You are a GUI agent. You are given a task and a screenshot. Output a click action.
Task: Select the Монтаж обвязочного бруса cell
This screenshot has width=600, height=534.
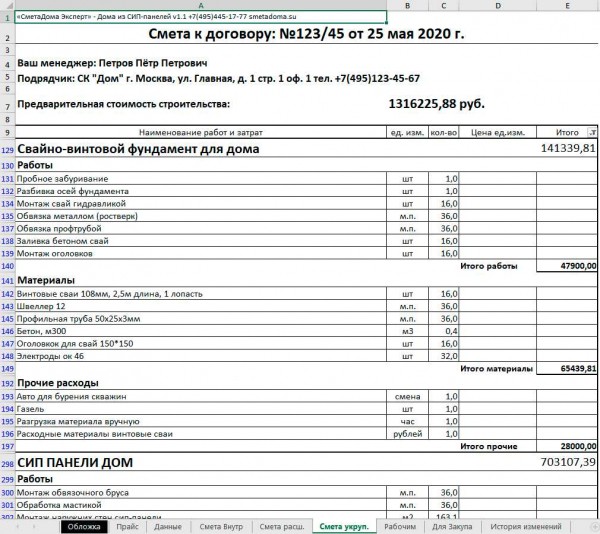[x=201, y=492]
